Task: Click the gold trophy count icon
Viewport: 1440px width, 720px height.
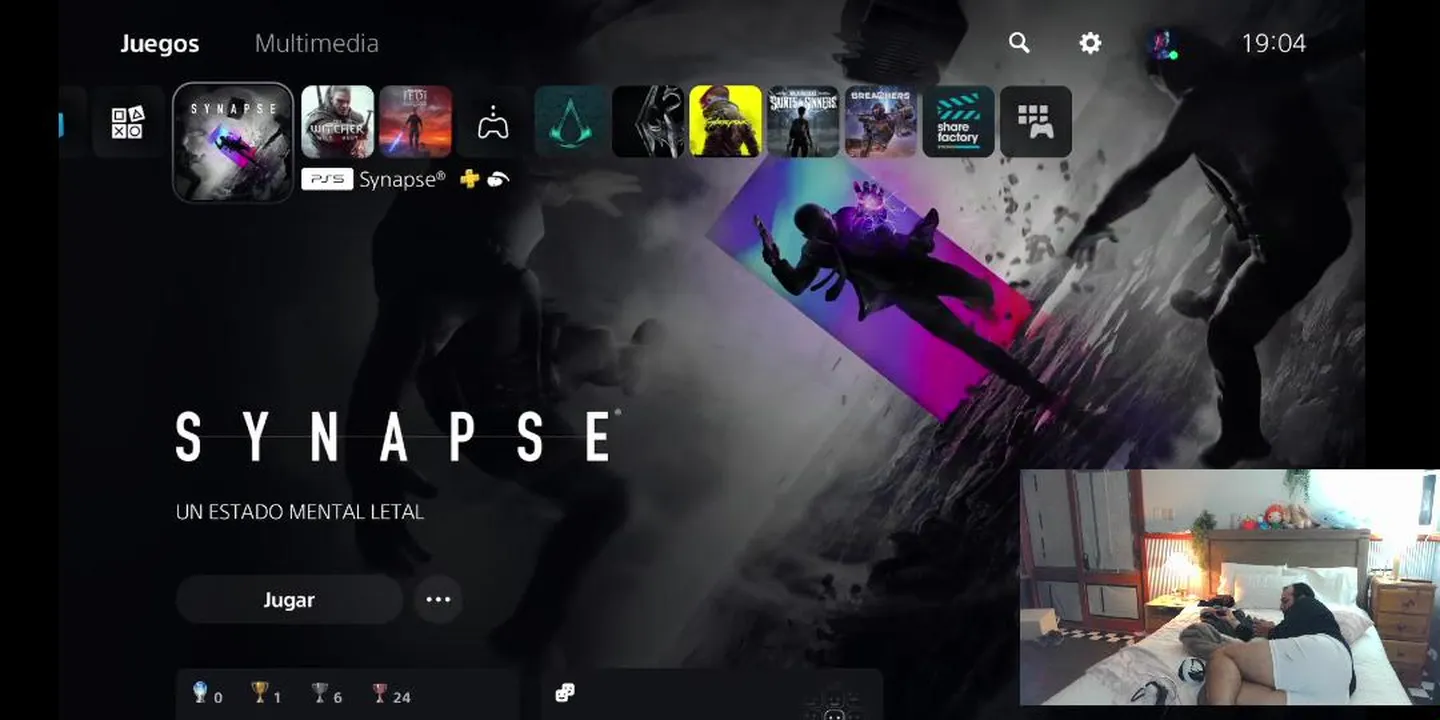Action: click(260, 692)
